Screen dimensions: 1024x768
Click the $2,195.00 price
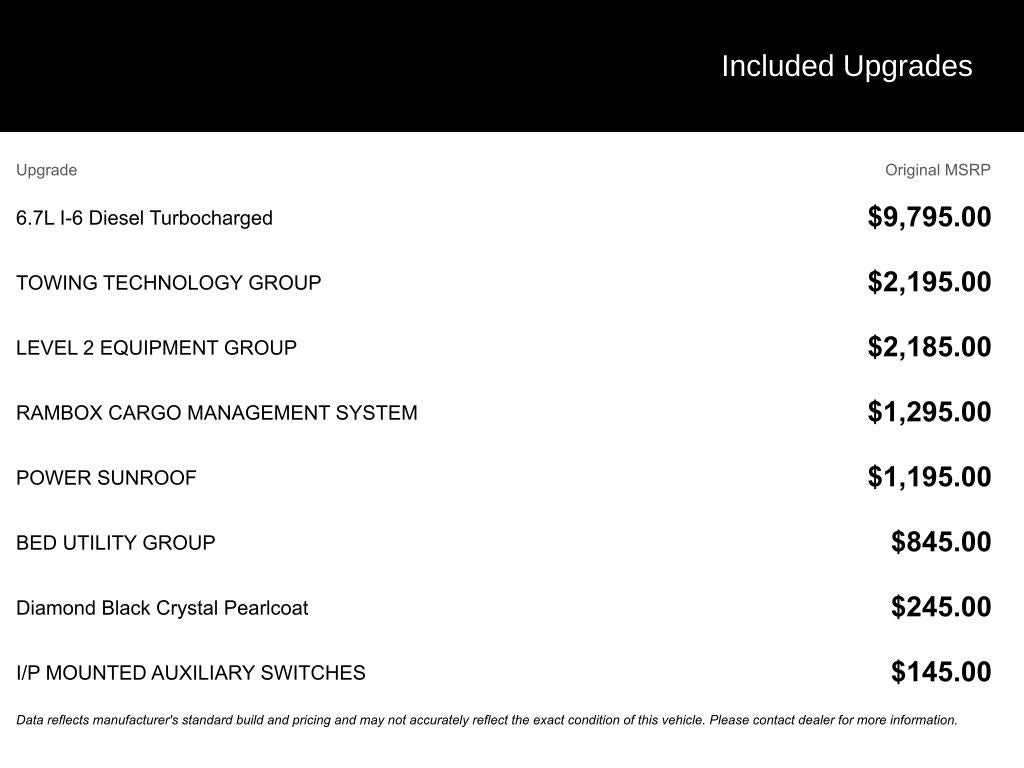929,282
